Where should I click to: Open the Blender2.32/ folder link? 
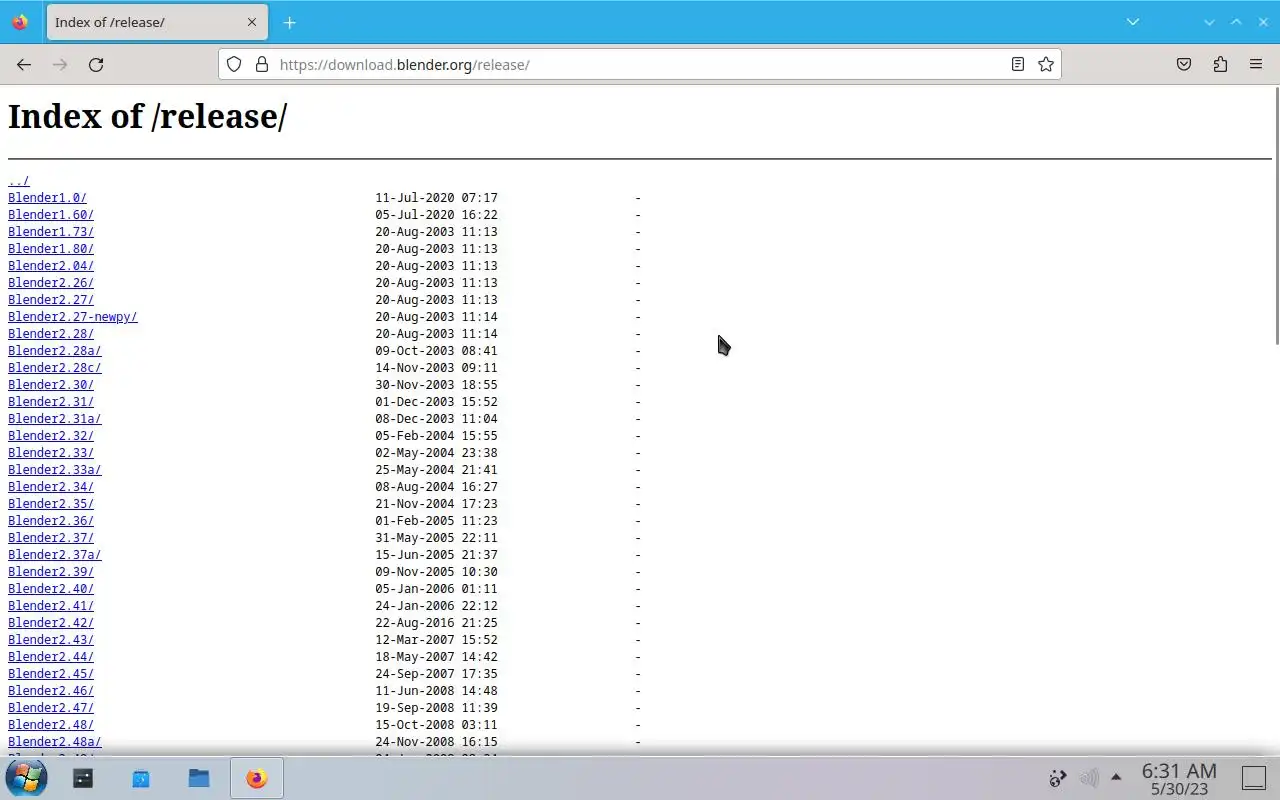click(51, 436)
